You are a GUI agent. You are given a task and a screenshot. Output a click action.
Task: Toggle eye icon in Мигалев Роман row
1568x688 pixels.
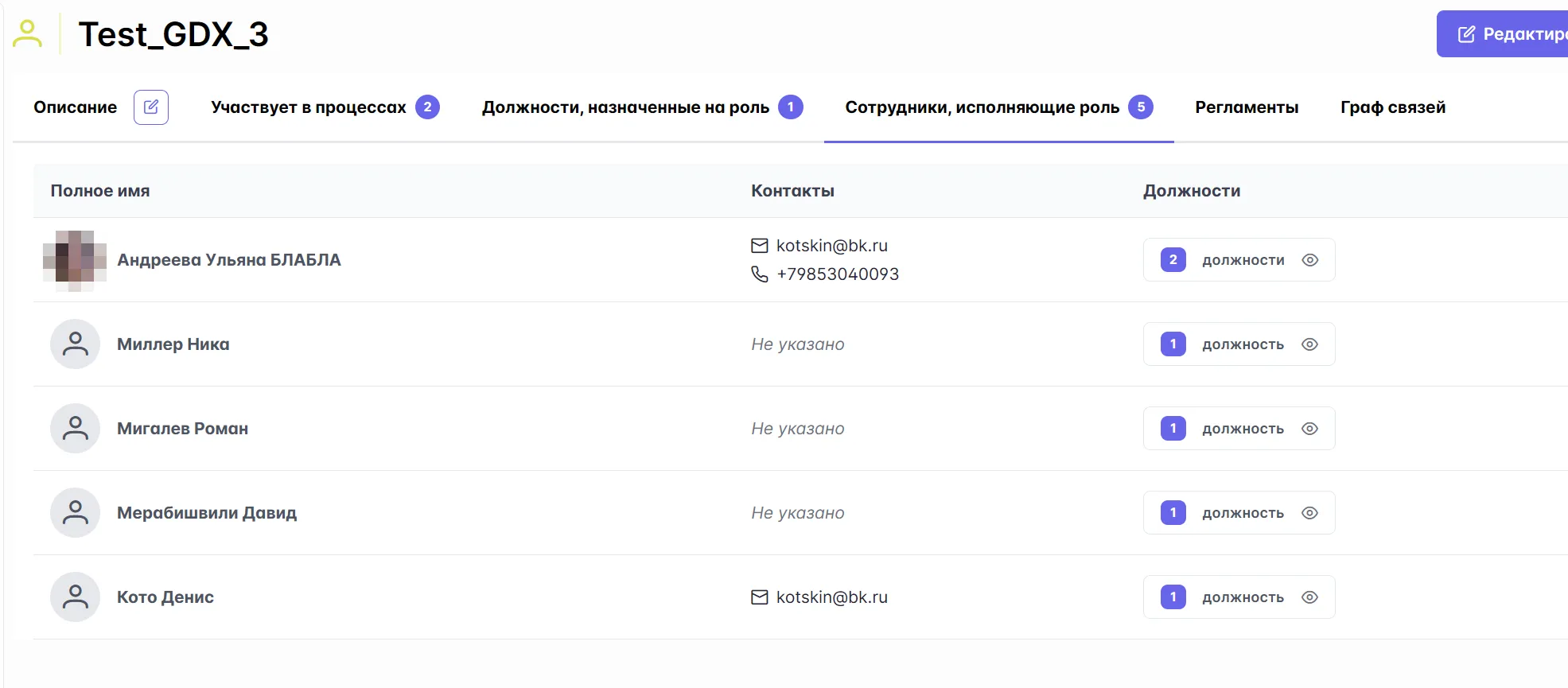coord(1309,429)
